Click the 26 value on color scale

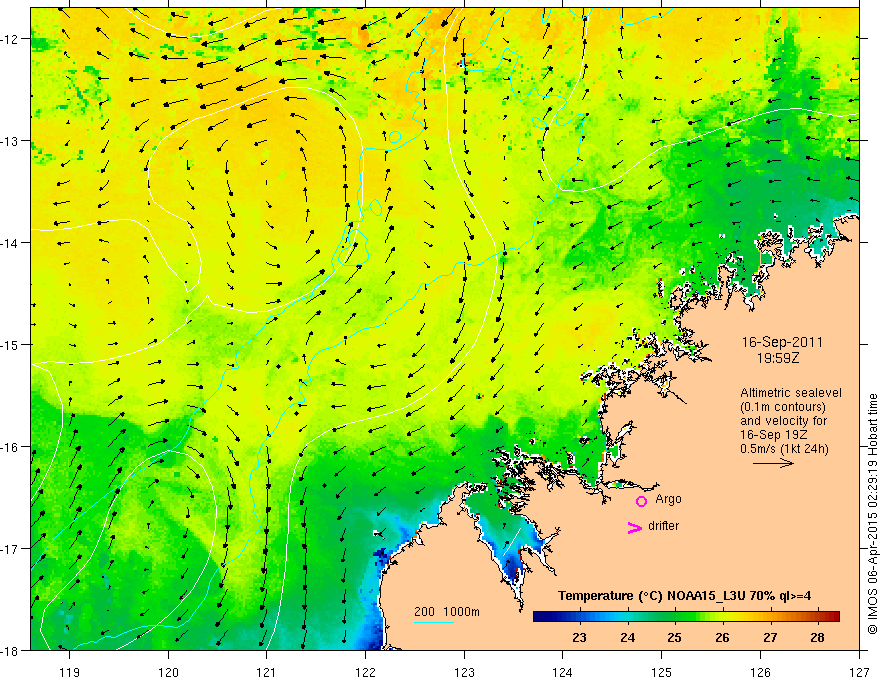(x=722, y=637)
